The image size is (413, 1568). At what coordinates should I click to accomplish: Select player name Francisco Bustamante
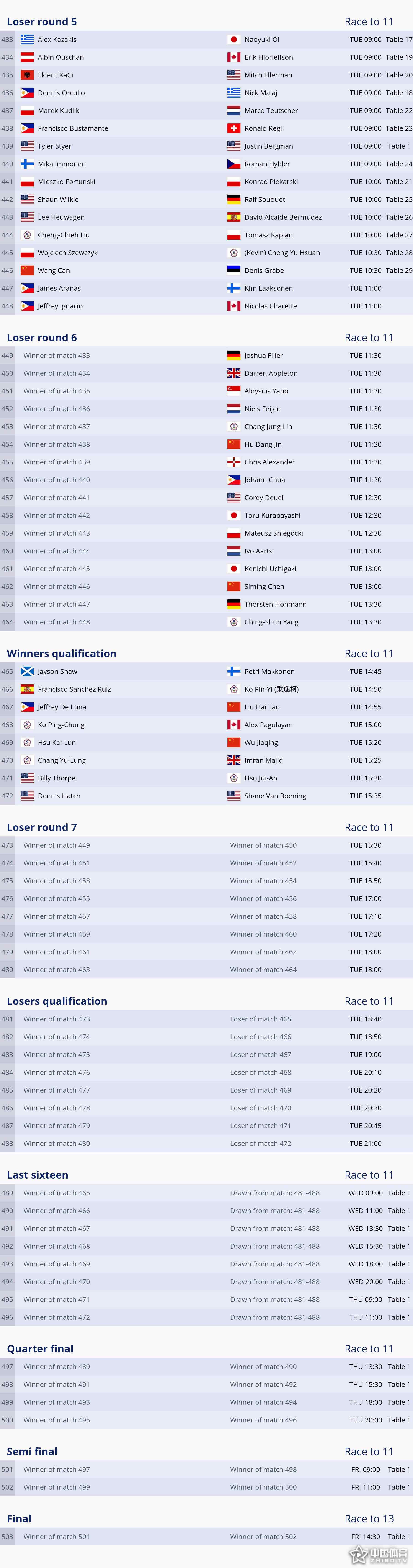(x=73, y=128)
